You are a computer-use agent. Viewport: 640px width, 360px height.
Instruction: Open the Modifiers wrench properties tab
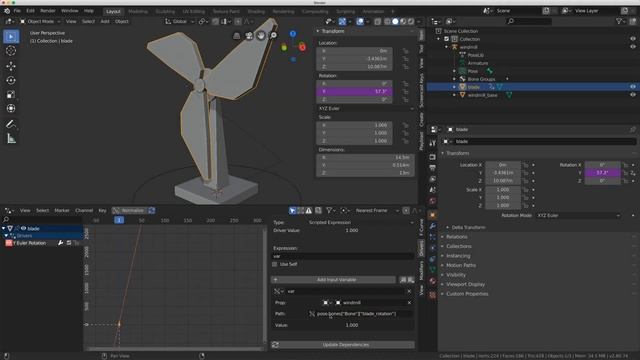(433, 226)
